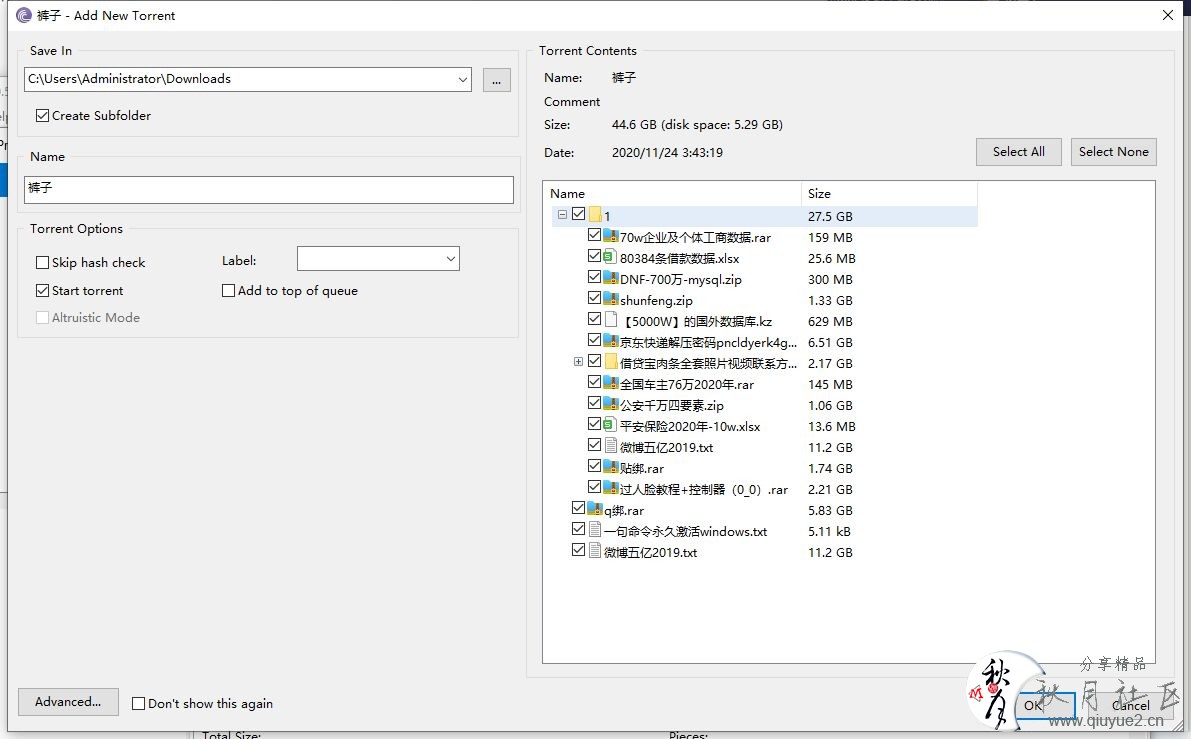Collapse the folder 1 tree node
Screen dimensions: 1191x739
click(562, 215)
